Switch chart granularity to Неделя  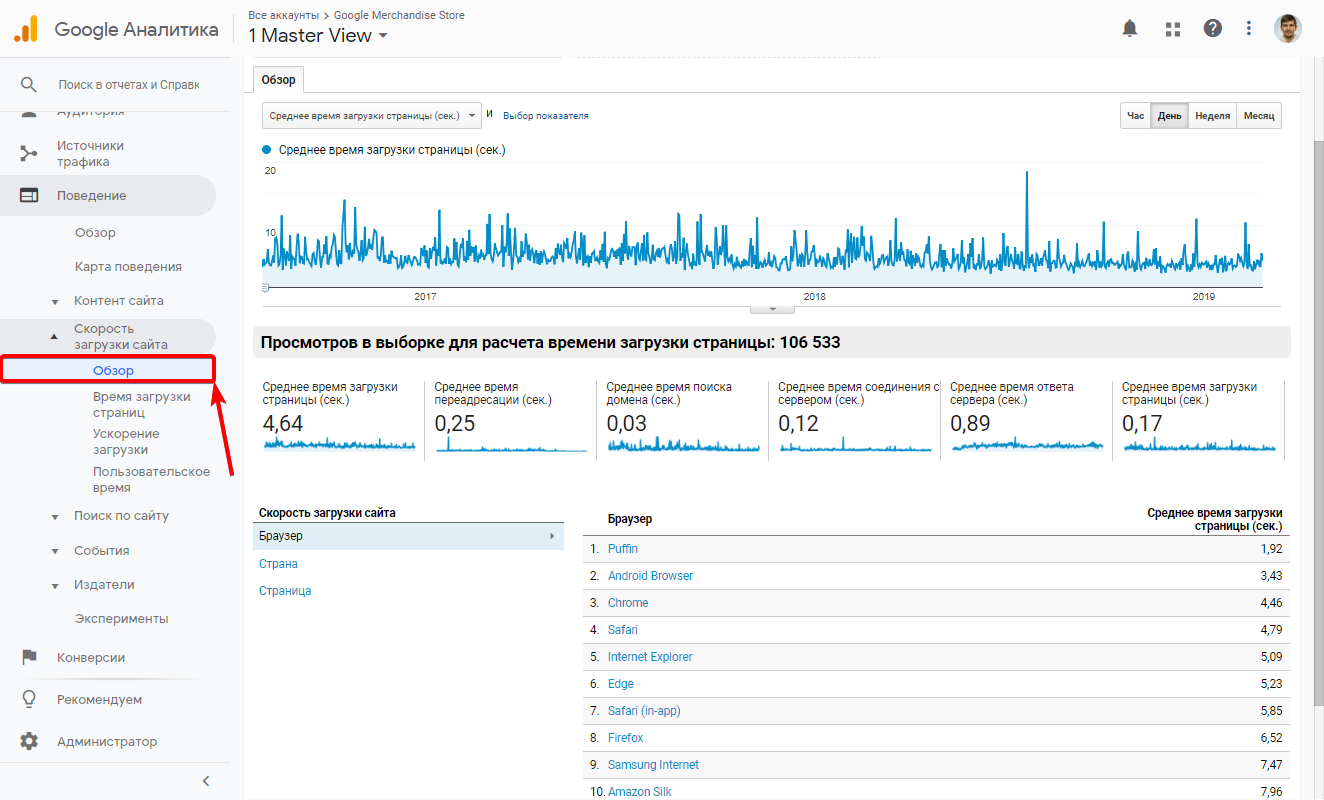pyautogui.click(x=1212, y=116)
